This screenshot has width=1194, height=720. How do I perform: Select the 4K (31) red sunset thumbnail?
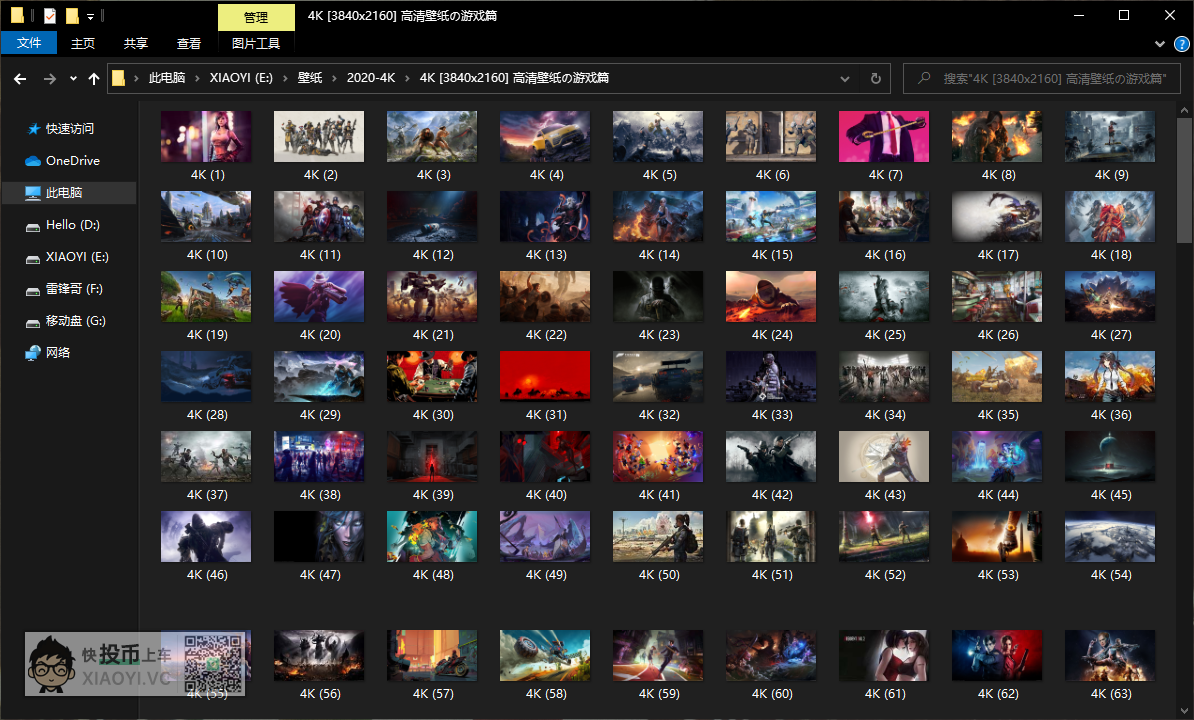545,377
